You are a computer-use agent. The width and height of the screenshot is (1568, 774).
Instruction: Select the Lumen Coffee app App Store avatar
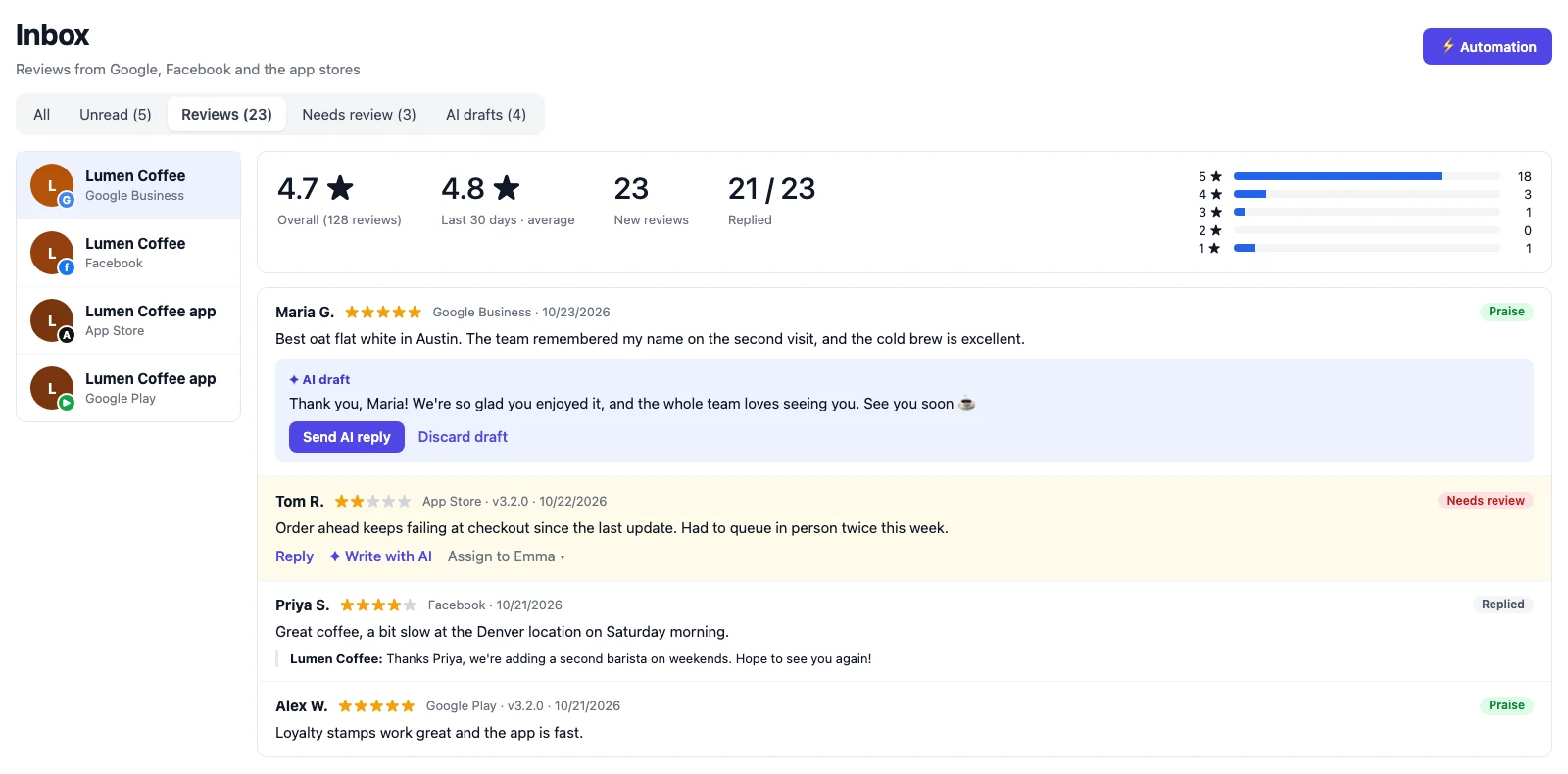(52, 320)
